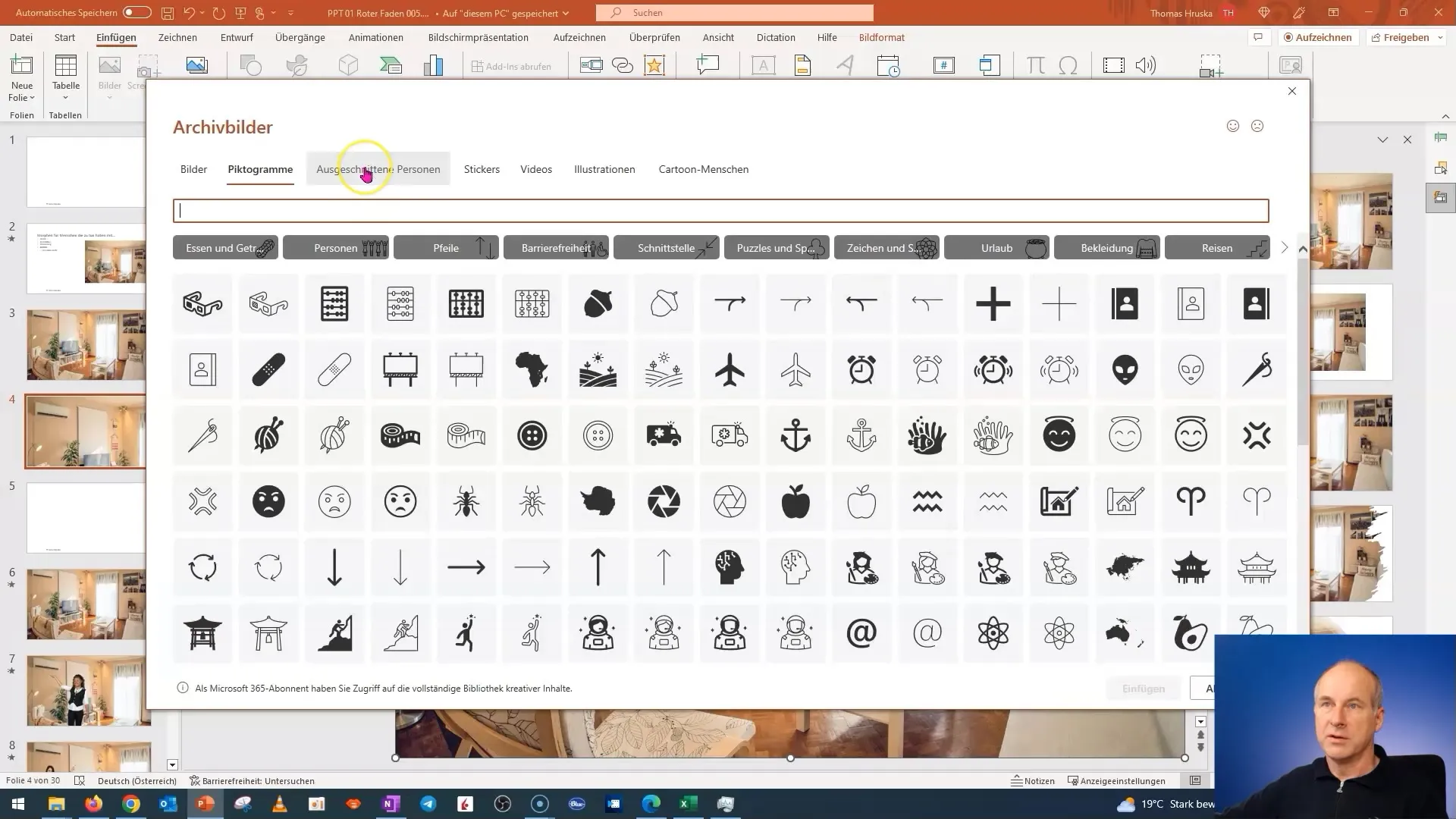Filter pictograms by Urlaub category
The width and height of the screenshot is (1456, 819).
996,248
